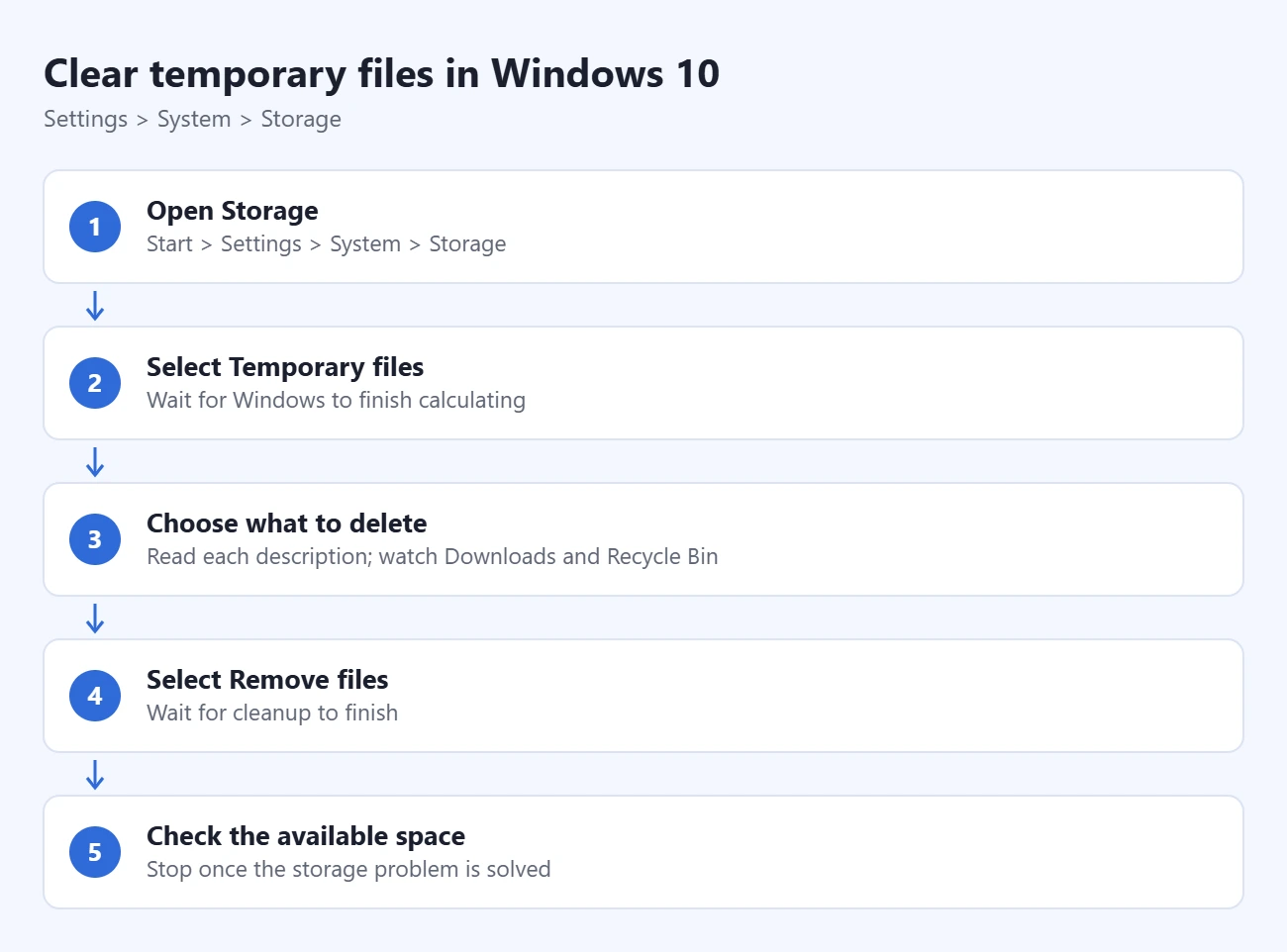Select the "Select Remove files" step heading

(267, 680)
